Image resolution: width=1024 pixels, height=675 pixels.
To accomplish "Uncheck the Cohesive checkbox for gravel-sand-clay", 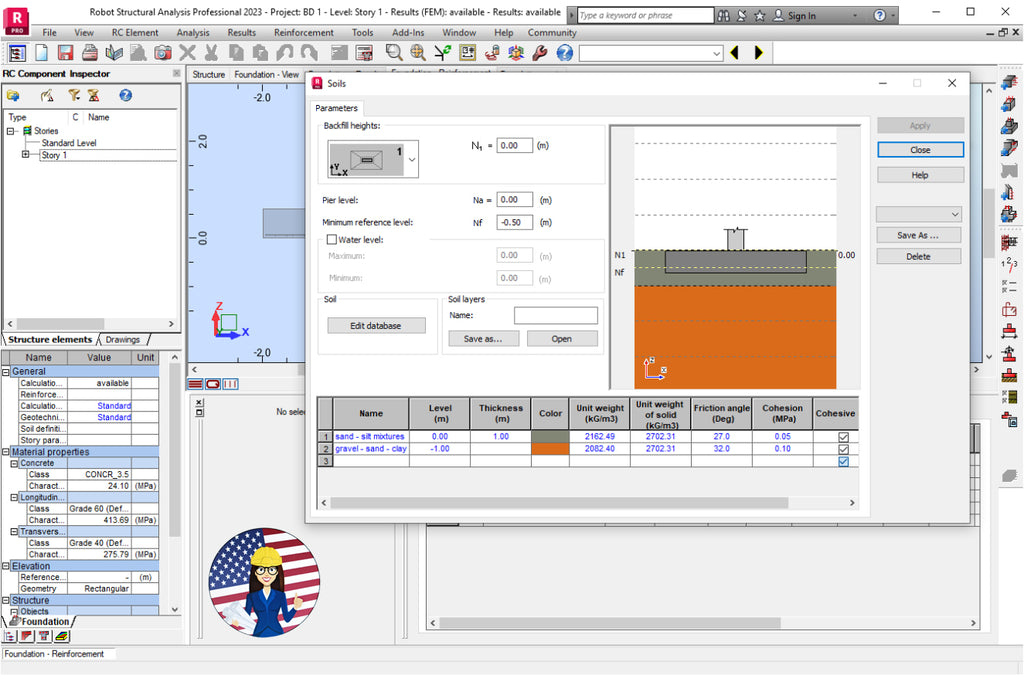I will tap(842, 449).
